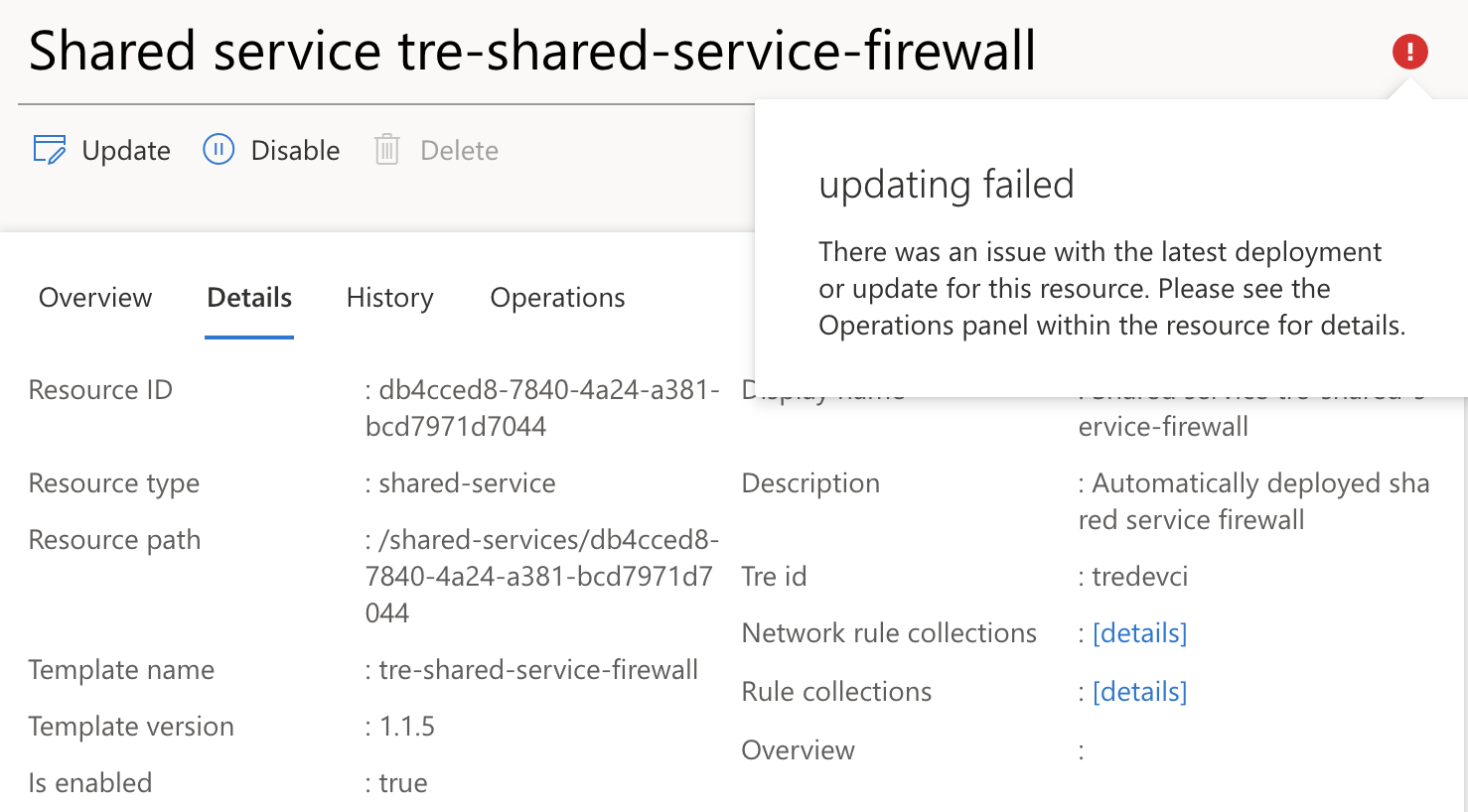This screenshot has height=812, width=1468.
Task: Click the Is enabled true value
Action: pyautogui.click(x=403, y=782)
